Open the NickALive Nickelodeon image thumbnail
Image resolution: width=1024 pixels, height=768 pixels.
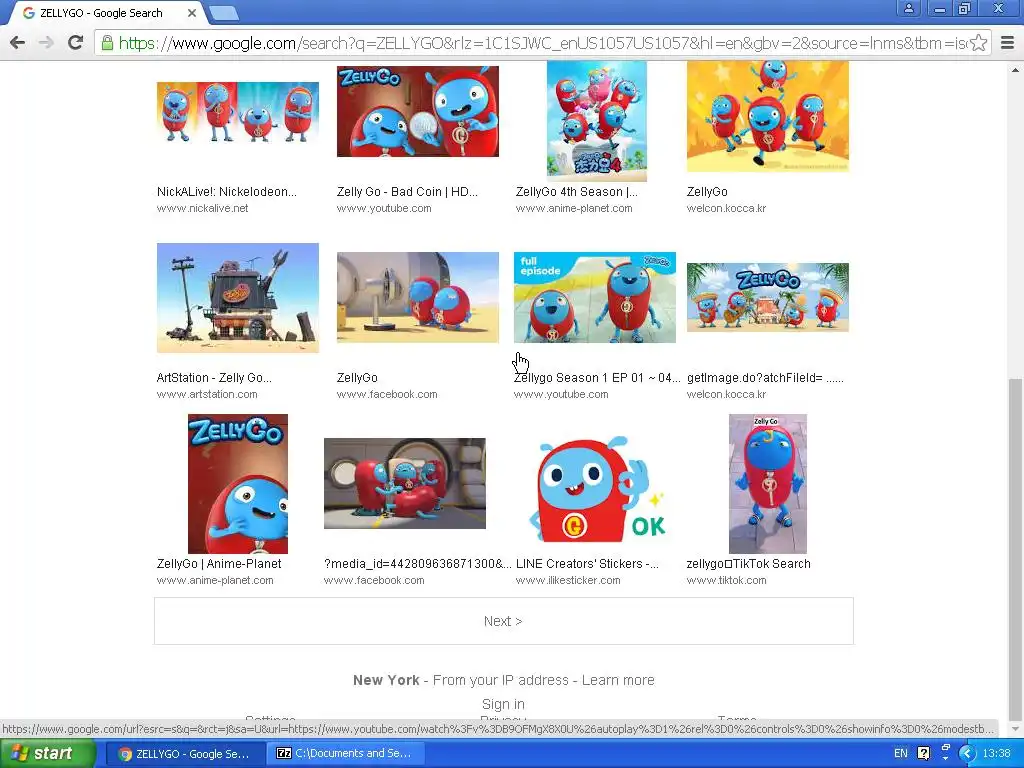point(238,112)
